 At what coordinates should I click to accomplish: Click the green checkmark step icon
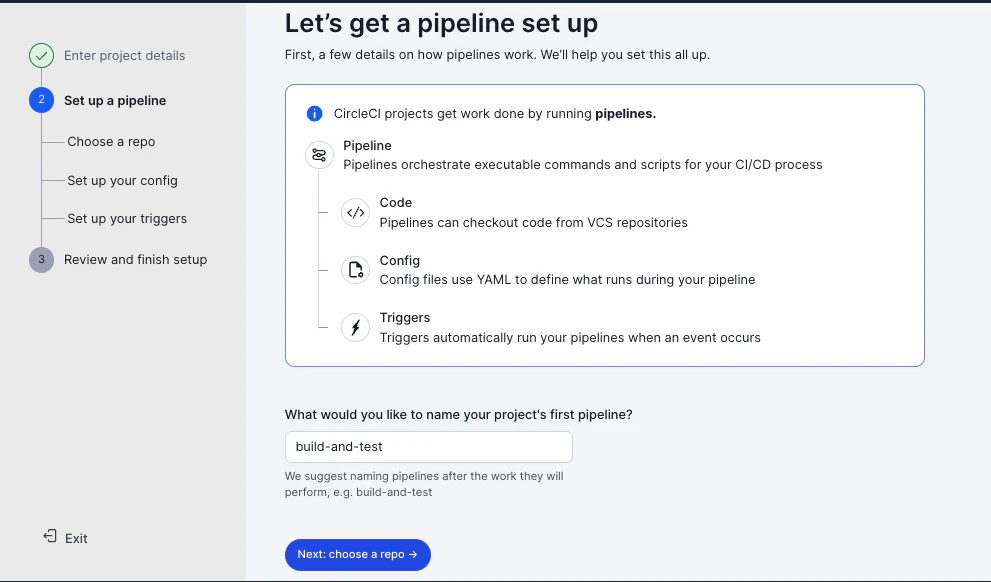pyautogui.click(x=41, y=56)
